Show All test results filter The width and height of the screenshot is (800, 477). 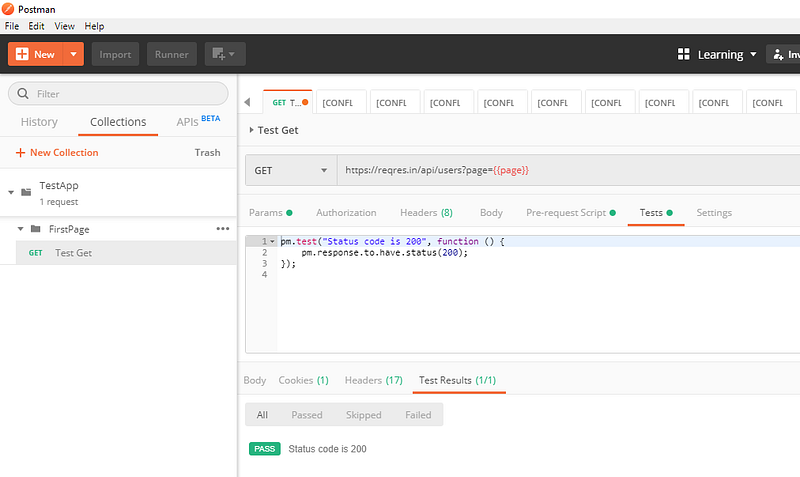[x=262, y=415]
